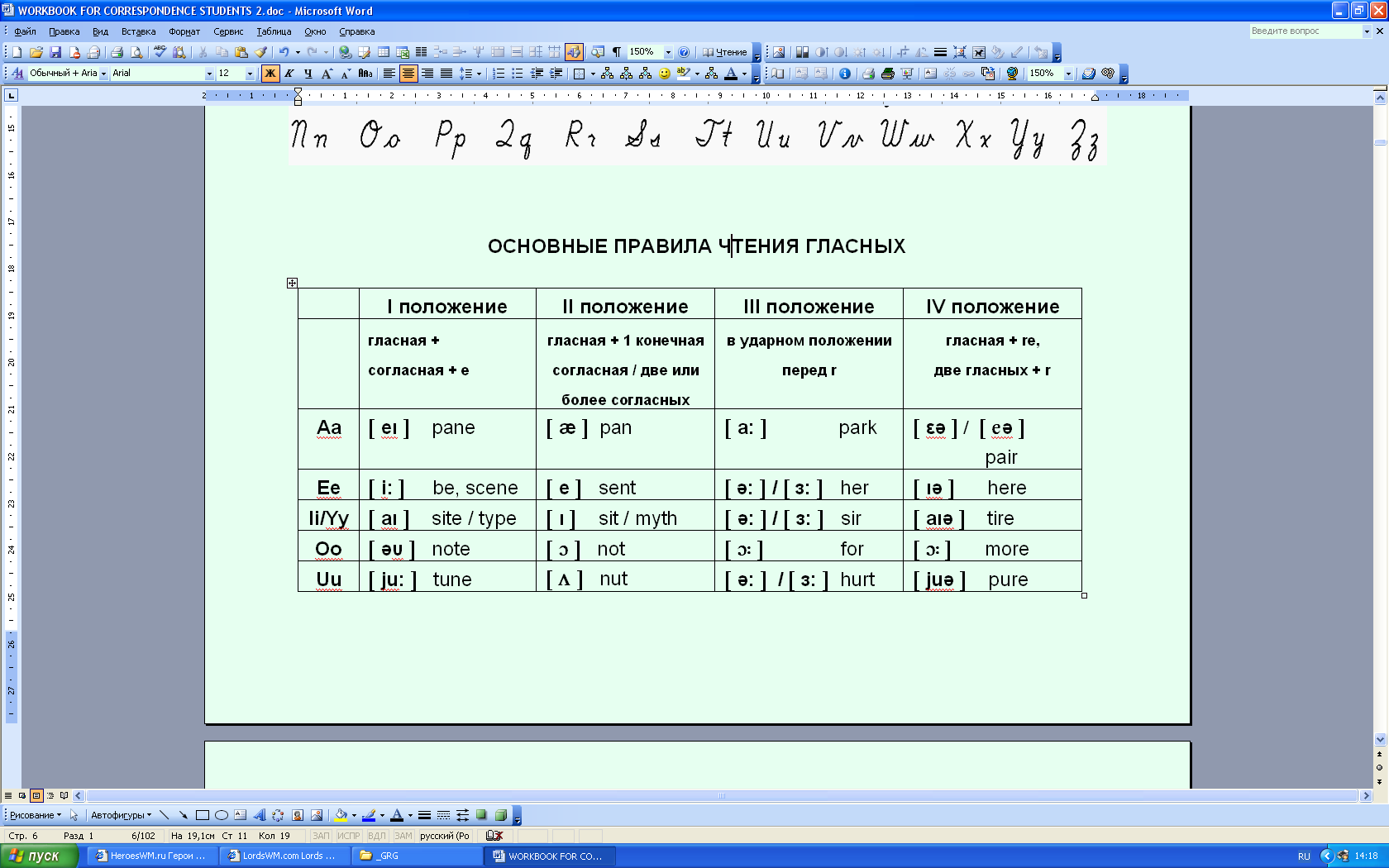Insert an Excel worksheet from the toolbar

point(403,52)
